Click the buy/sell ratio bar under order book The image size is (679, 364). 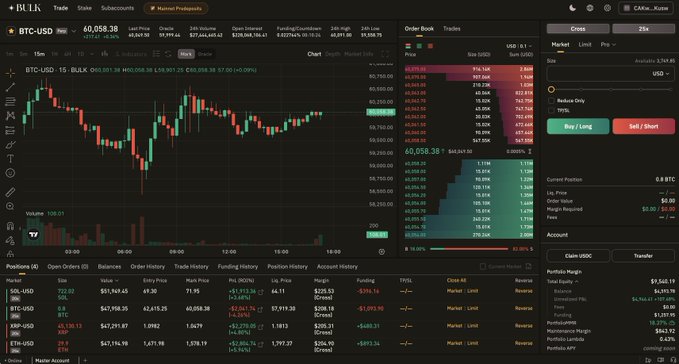(469, 249)
